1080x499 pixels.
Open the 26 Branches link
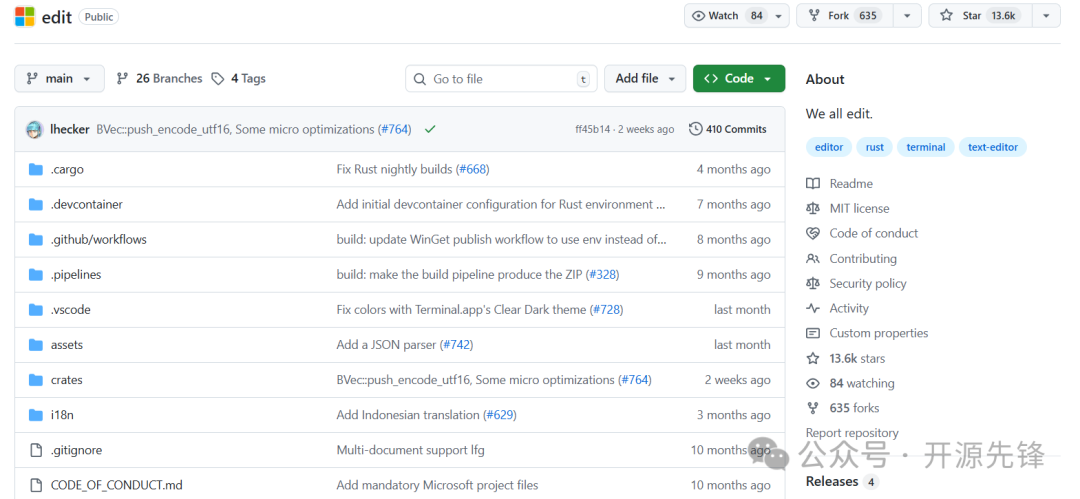click(x=159, y=78)
